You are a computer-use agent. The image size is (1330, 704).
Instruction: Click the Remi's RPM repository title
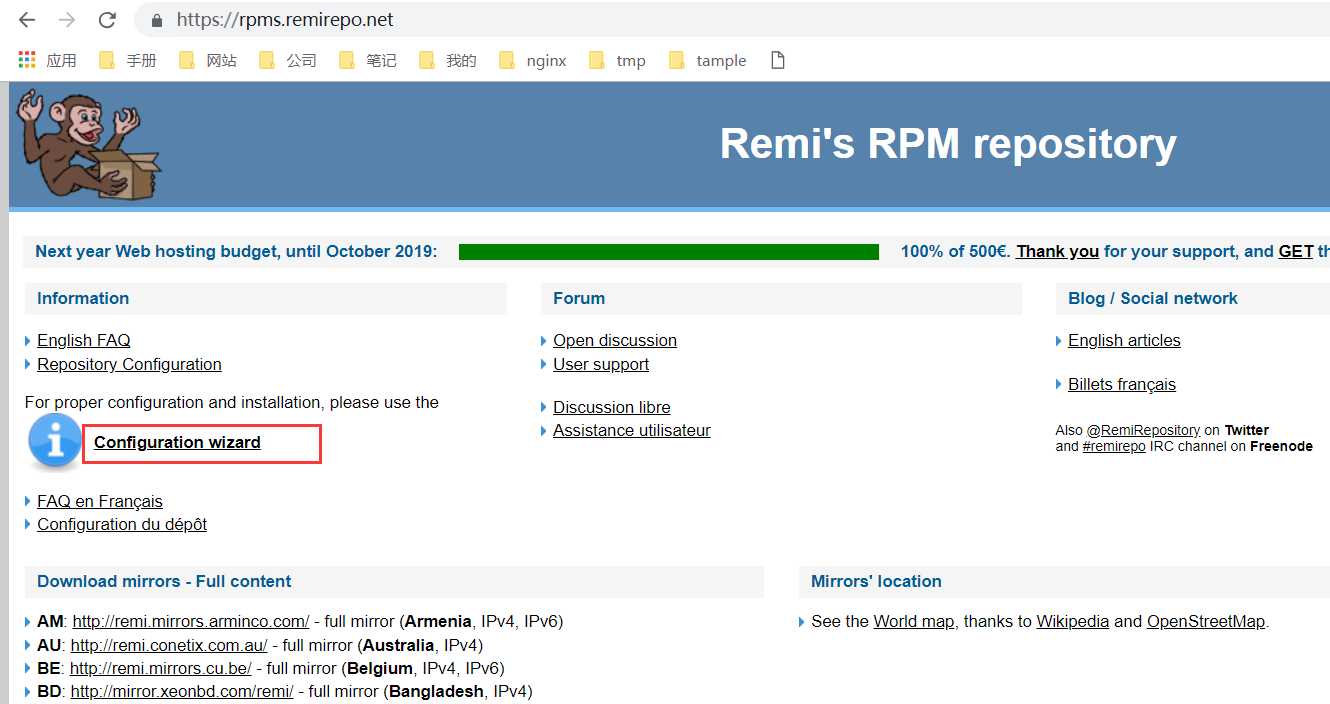(x=948, y=143)
